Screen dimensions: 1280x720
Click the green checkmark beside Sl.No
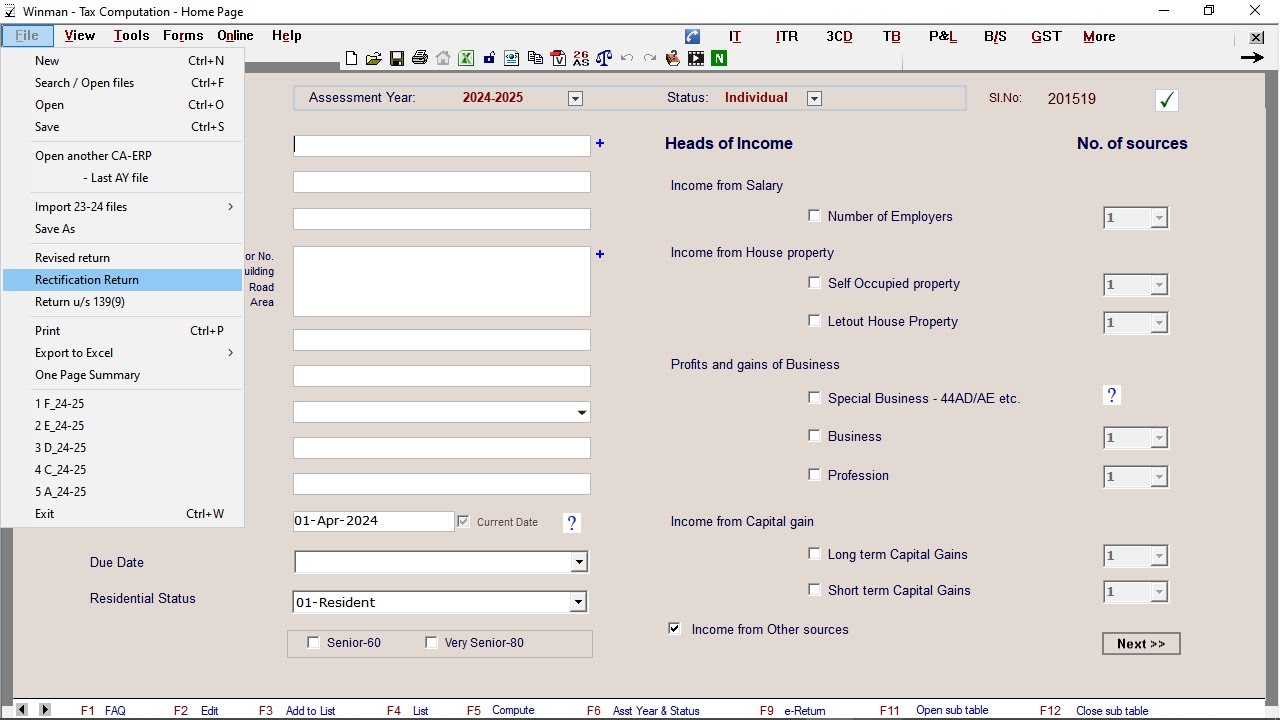point(1166,100)
